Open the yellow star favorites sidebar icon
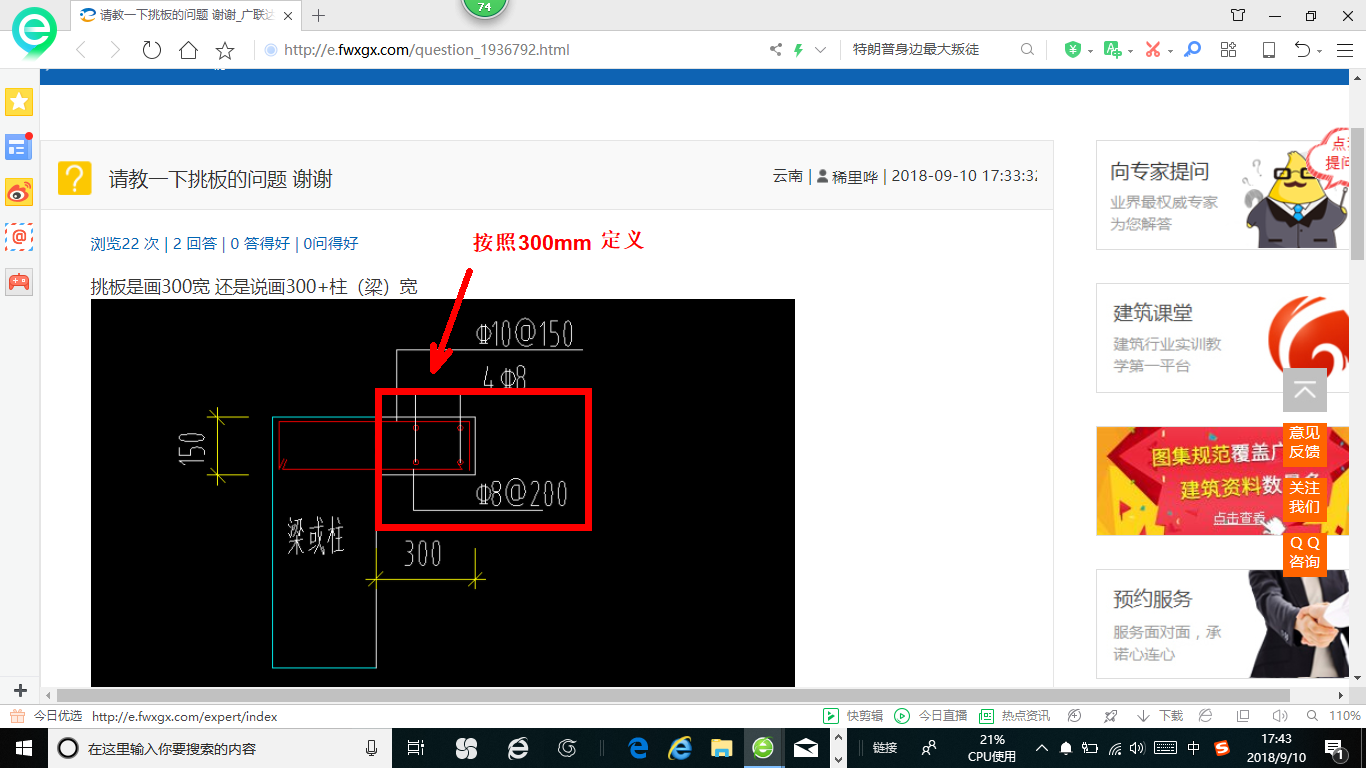Screen dimensions: 1366x768 pyautogui.click(x=19, y=102)
